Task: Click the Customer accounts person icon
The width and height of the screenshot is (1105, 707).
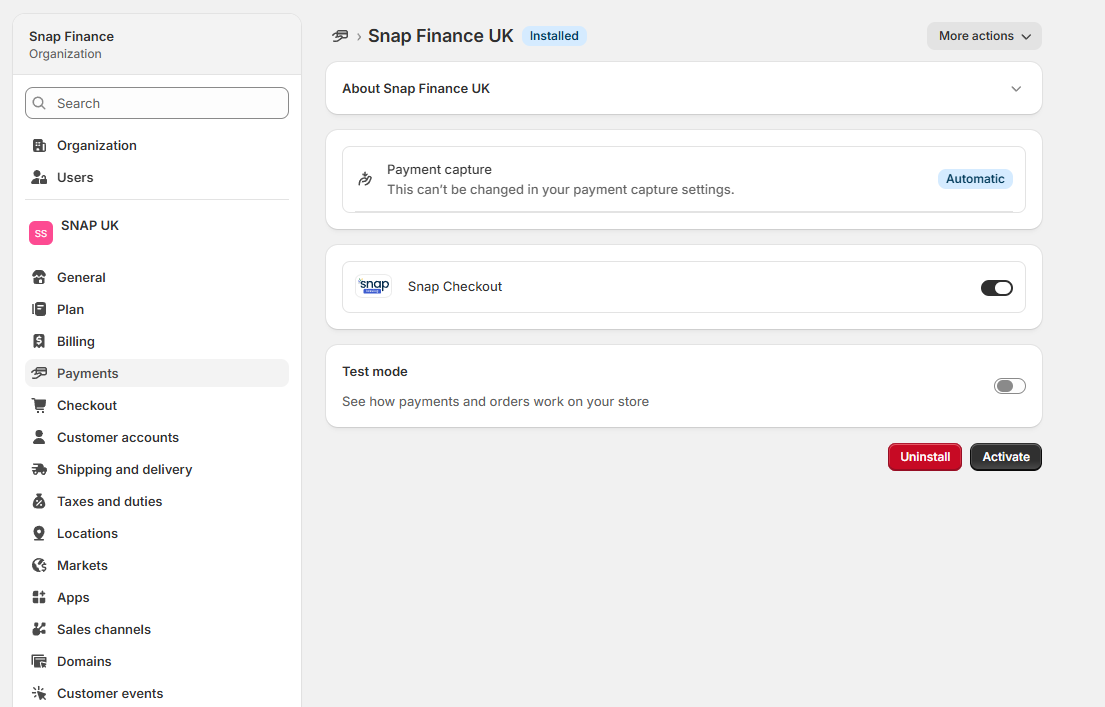Action: [x=39, y=437]
